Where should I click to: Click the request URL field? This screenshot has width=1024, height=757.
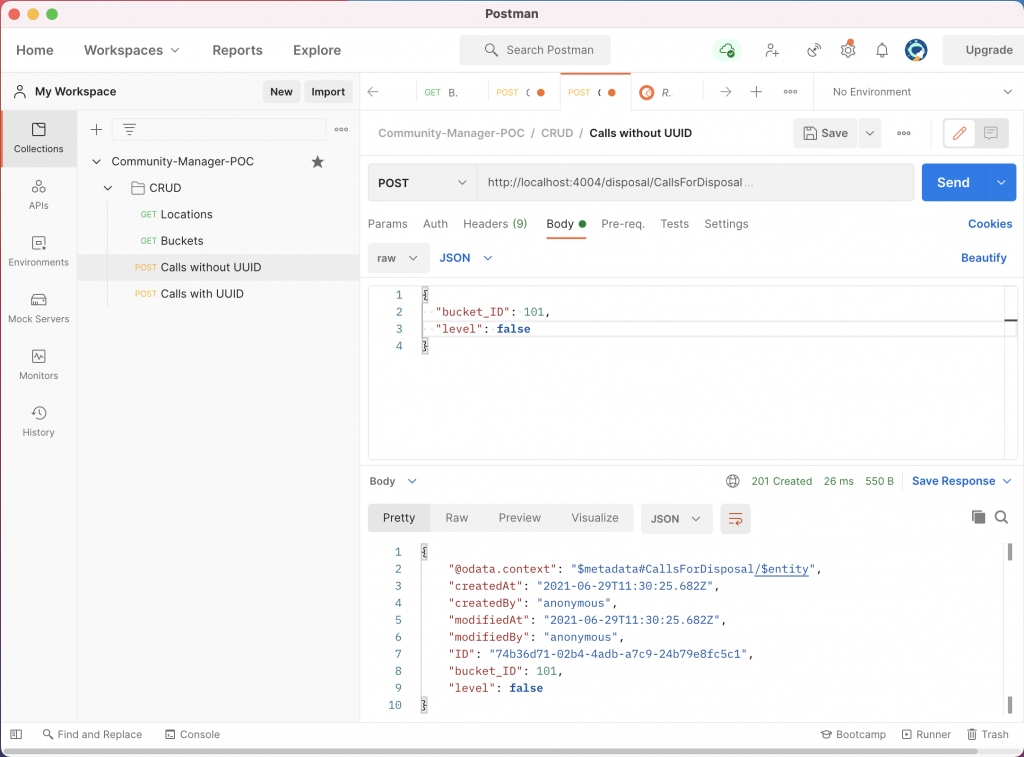[x=695, y=183]
